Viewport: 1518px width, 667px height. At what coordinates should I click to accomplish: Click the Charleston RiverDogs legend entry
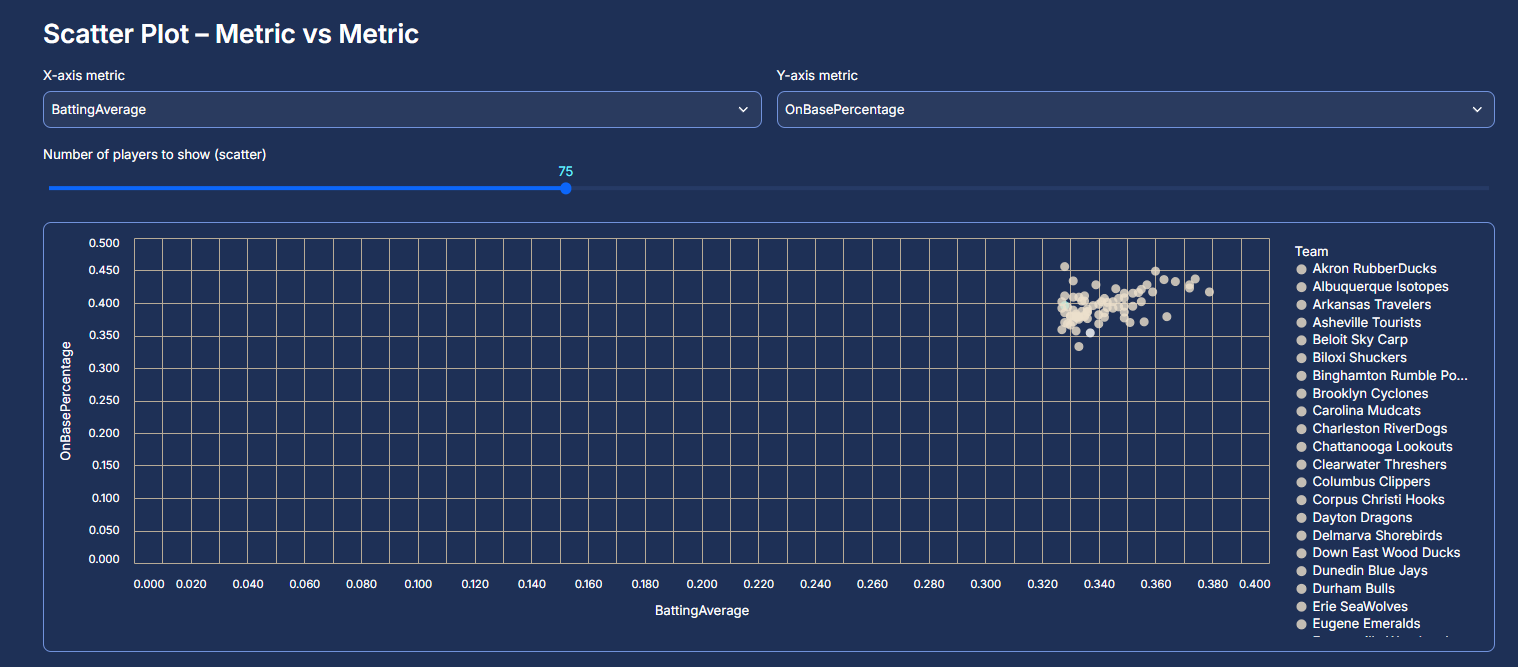(1371, 429)
